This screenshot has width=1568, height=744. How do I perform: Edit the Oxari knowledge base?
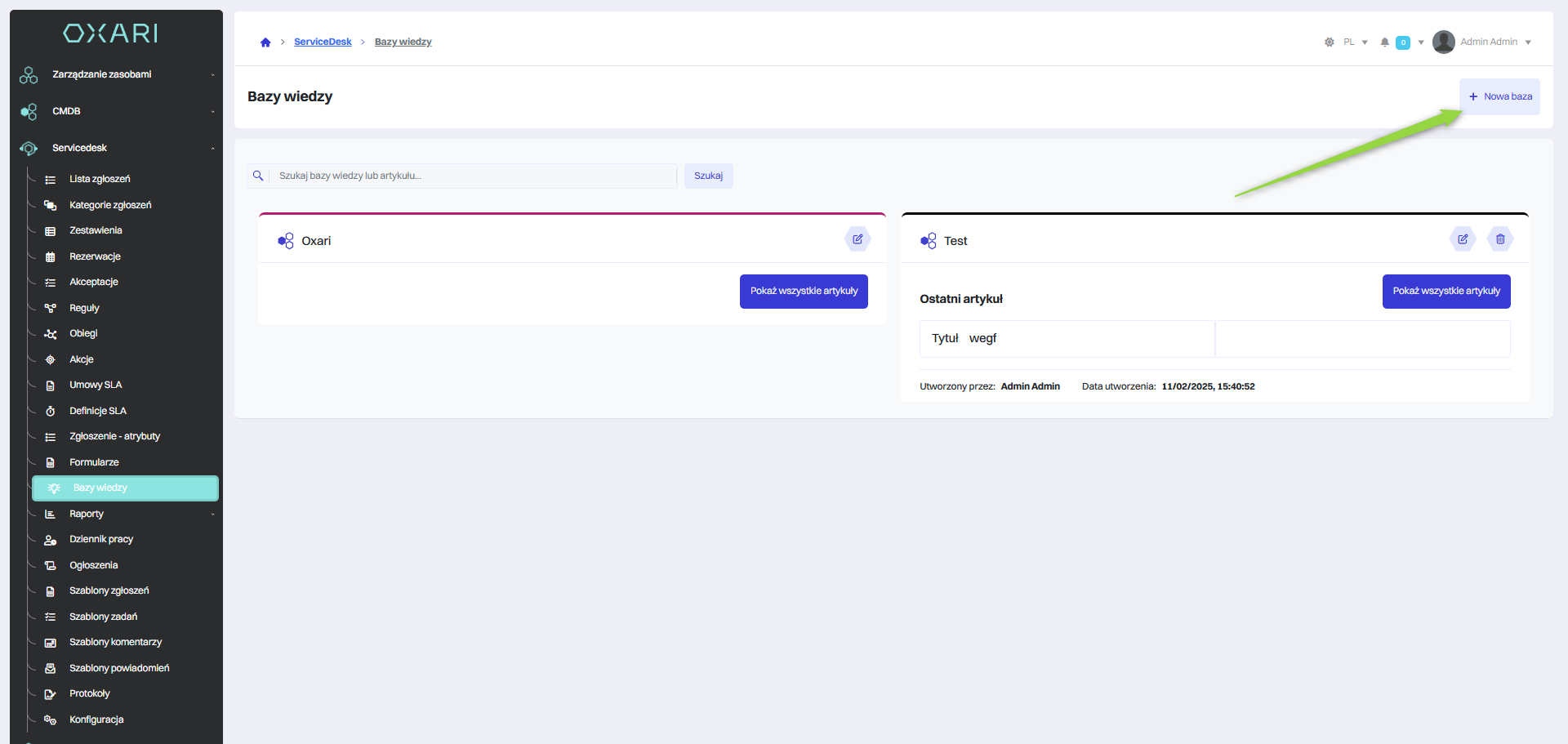pyautogui.click(x=857, y=239)
